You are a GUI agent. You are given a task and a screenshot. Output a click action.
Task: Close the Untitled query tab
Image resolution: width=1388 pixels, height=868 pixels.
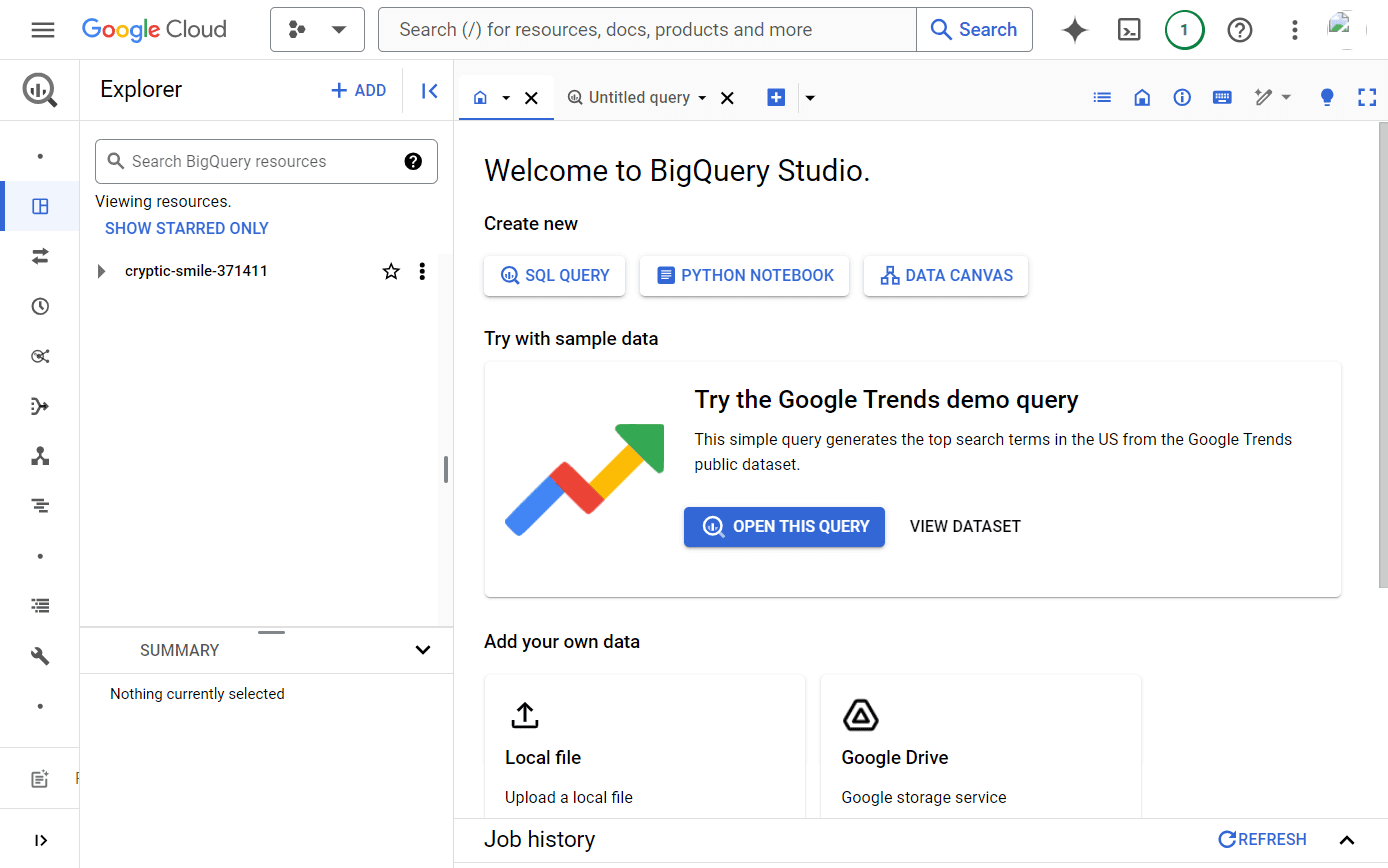click(728, 98)
